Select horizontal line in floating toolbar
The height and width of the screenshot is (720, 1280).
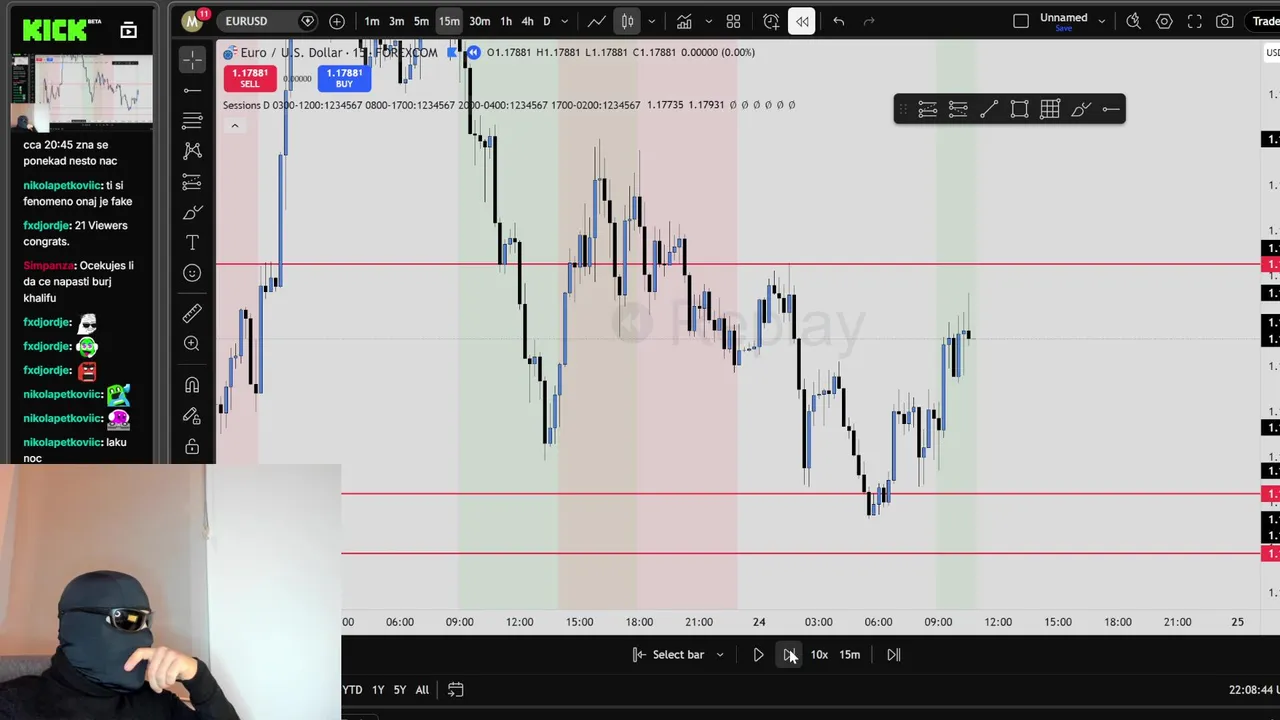[x=1111, y=110]
